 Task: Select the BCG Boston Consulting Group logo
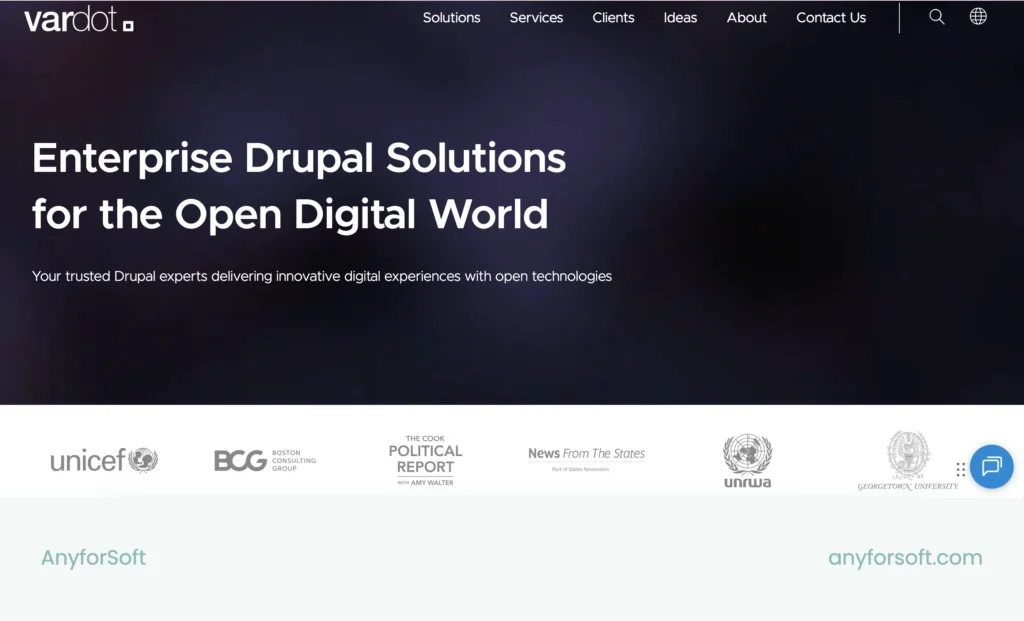pos(264,460)
